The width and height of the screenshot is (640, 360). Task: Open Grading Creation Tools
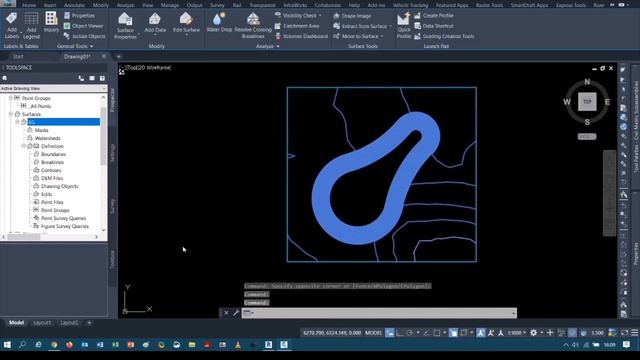[444, 36]
